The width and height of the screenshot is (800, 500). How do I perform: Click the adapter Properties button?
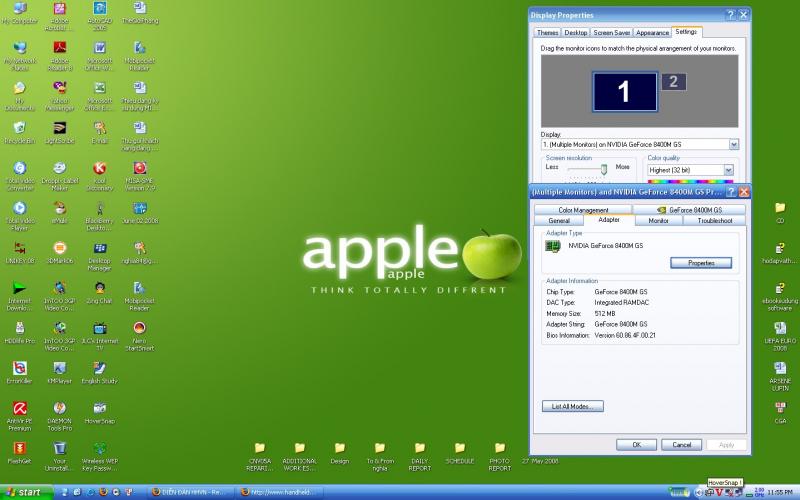(700, 262)
